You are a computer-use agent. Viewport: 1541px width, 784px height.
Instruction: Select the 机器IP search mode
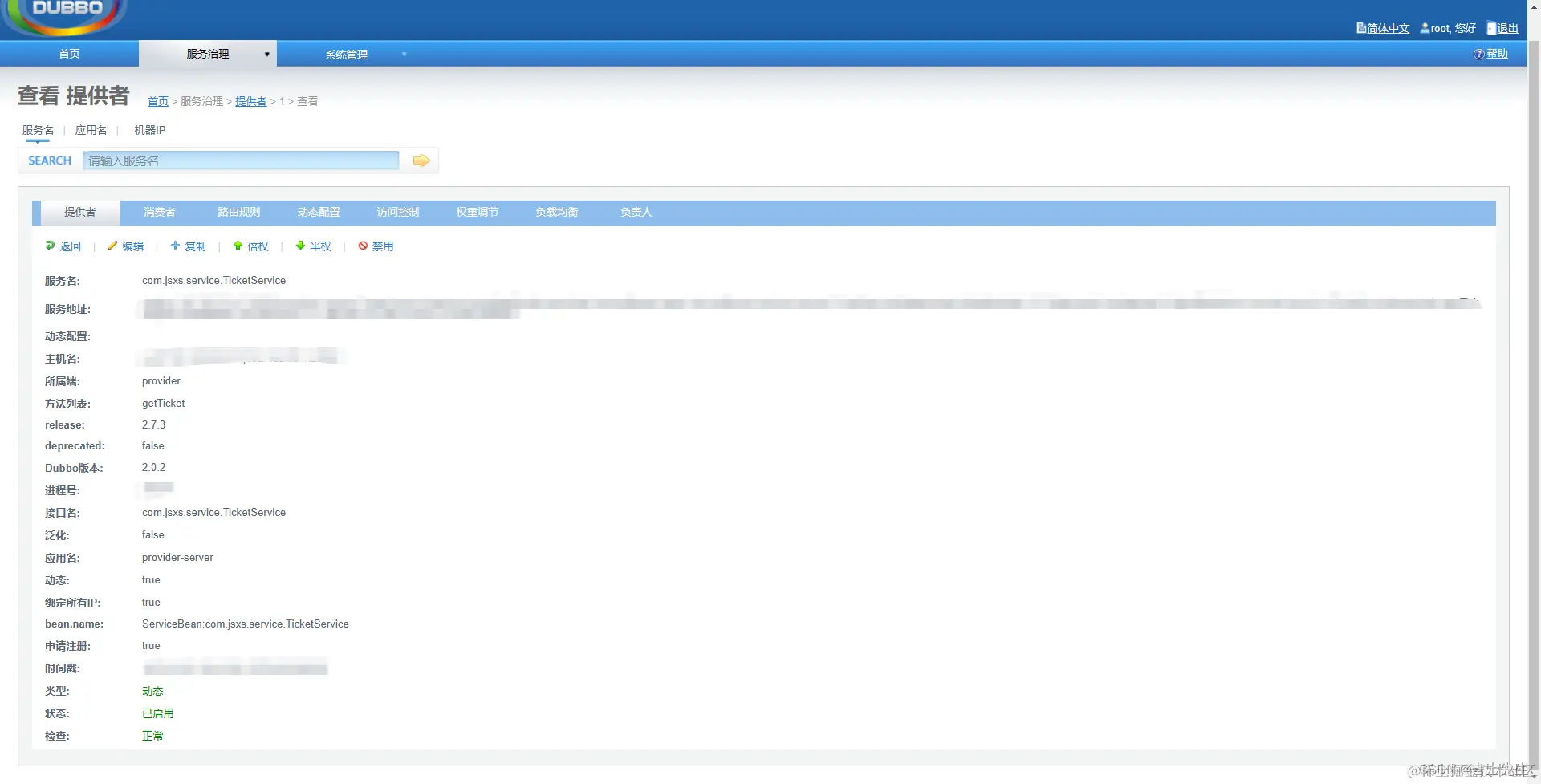[x=150, y=130]
